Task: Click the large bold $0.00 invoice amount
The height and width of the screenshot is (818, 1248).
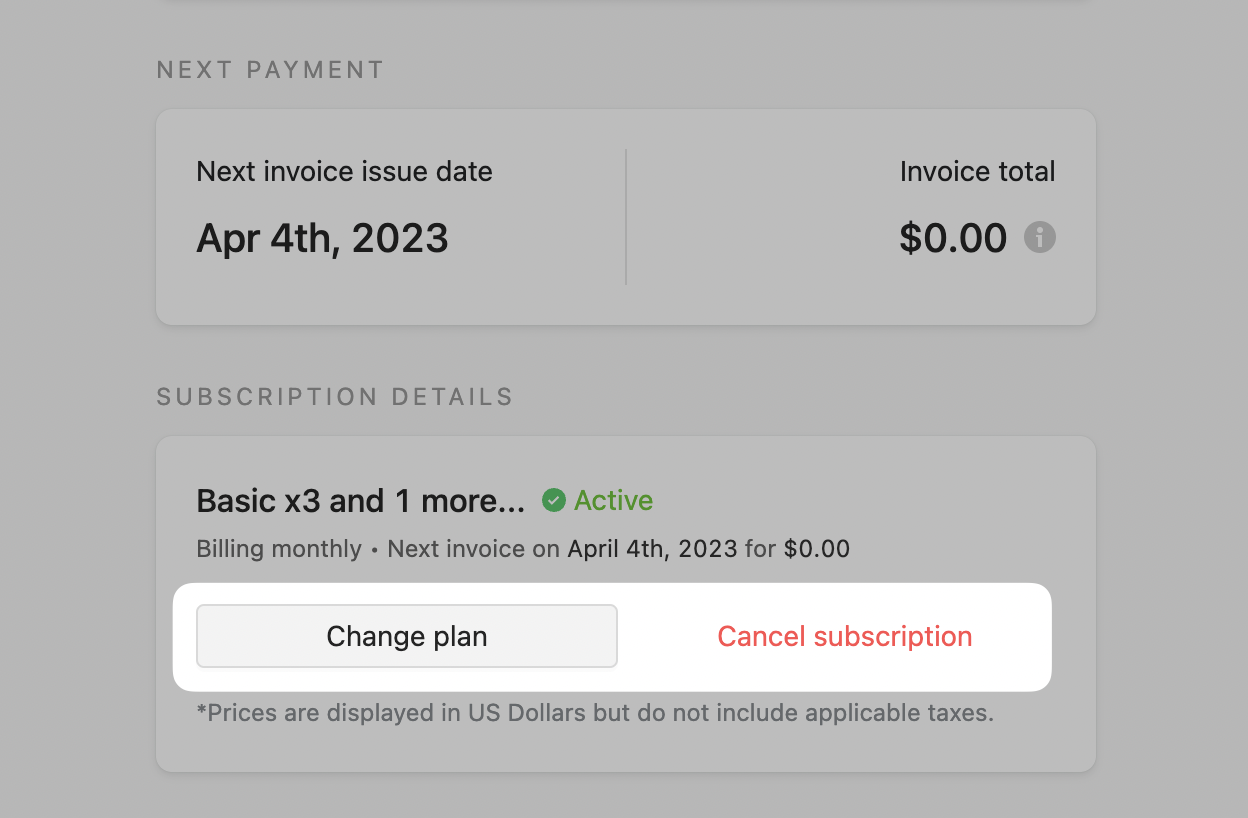Action: tap(953, 238)
